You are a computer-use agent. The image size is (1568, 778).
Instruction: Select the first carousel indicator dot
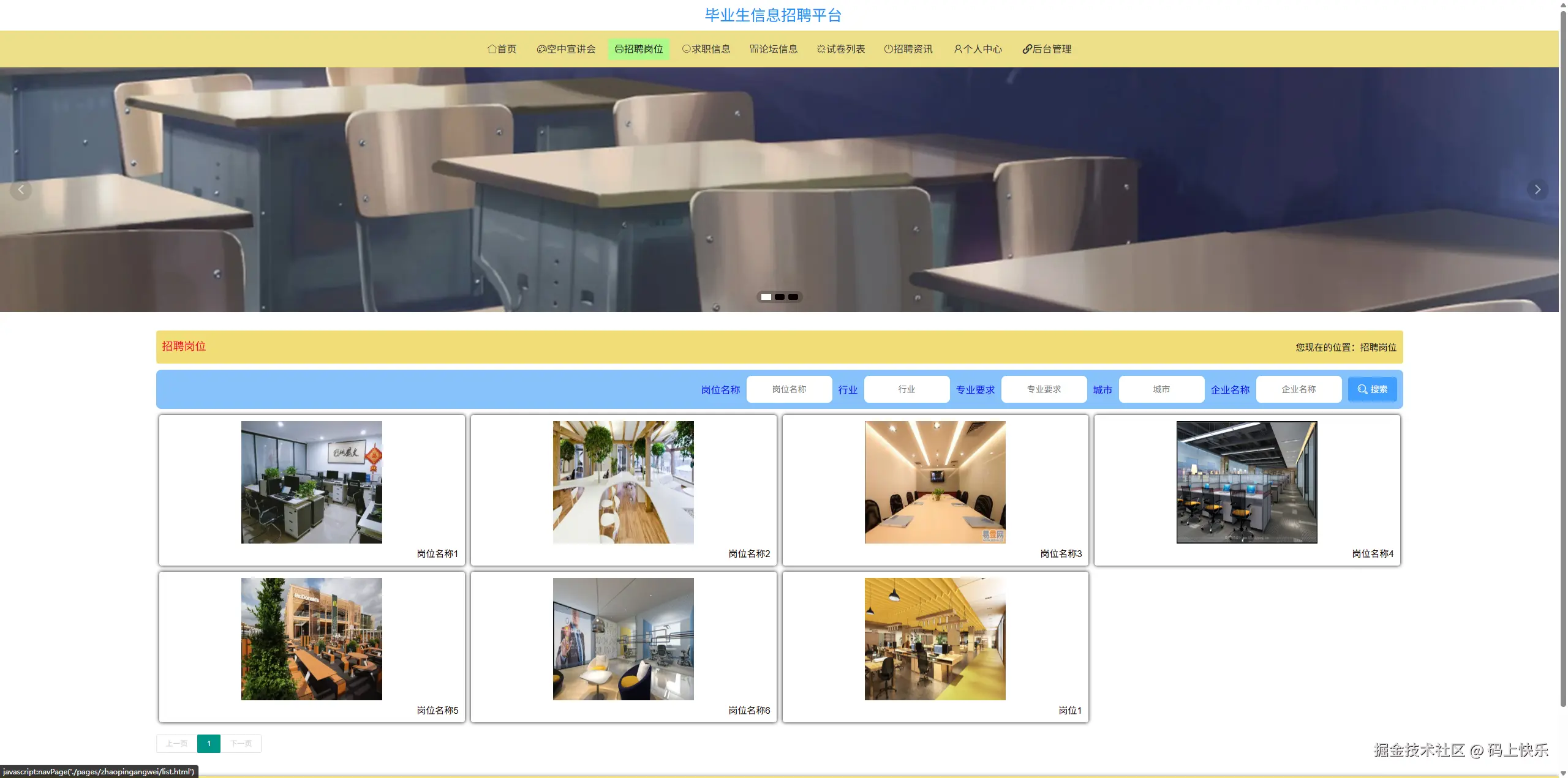[766, 297]
